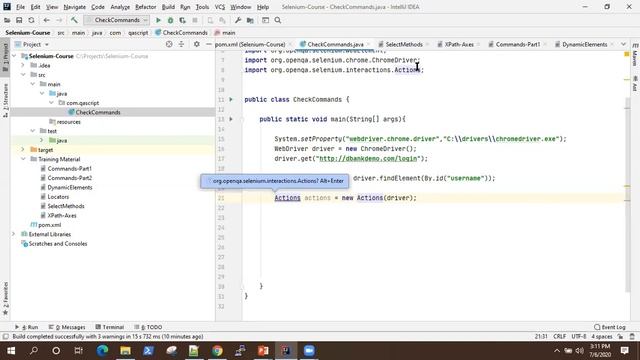Open PowerPoint from the taskbar
The image size is (640, 360).
[263, 351]
